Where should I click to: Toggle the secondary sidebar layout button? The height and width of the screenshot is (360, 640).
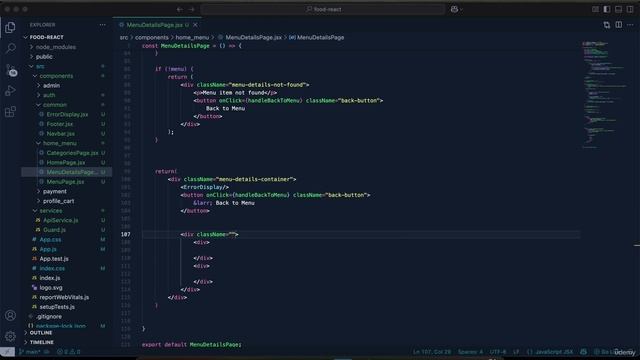pos(630,9)
